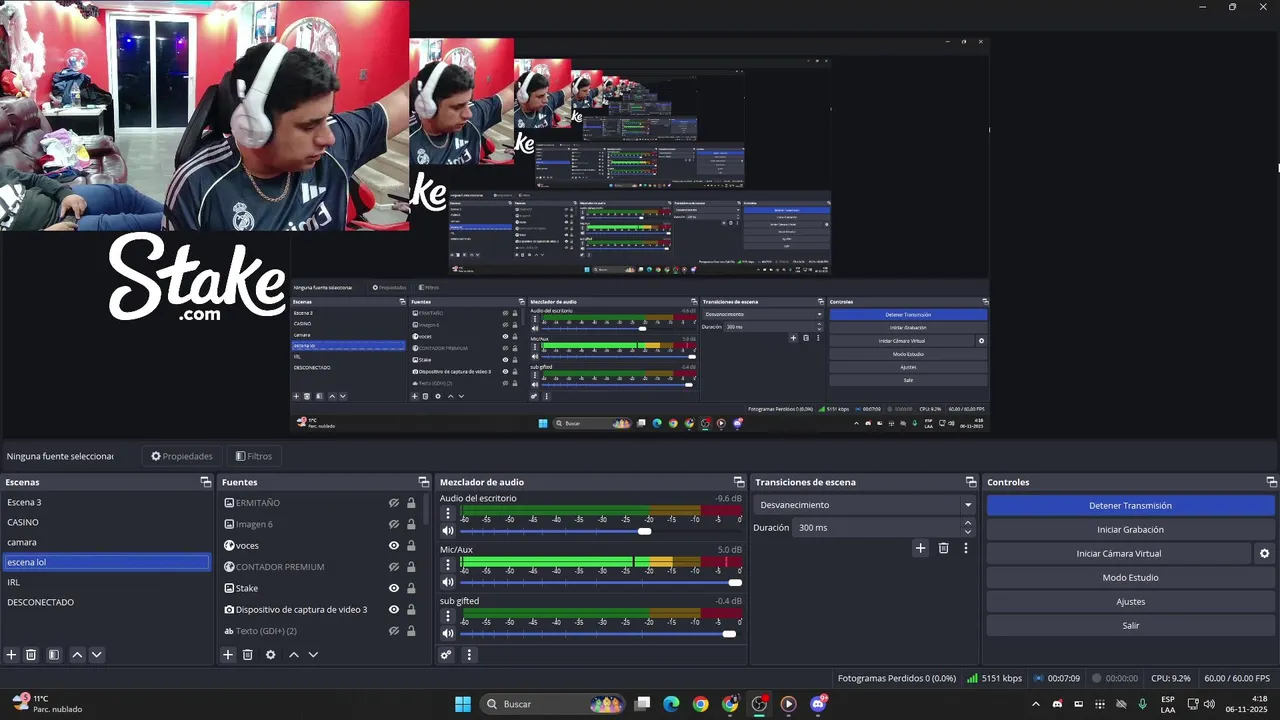Open options menu for Audio del escritorio
This screenshot has width=1280, height=720.
(448, 513)
